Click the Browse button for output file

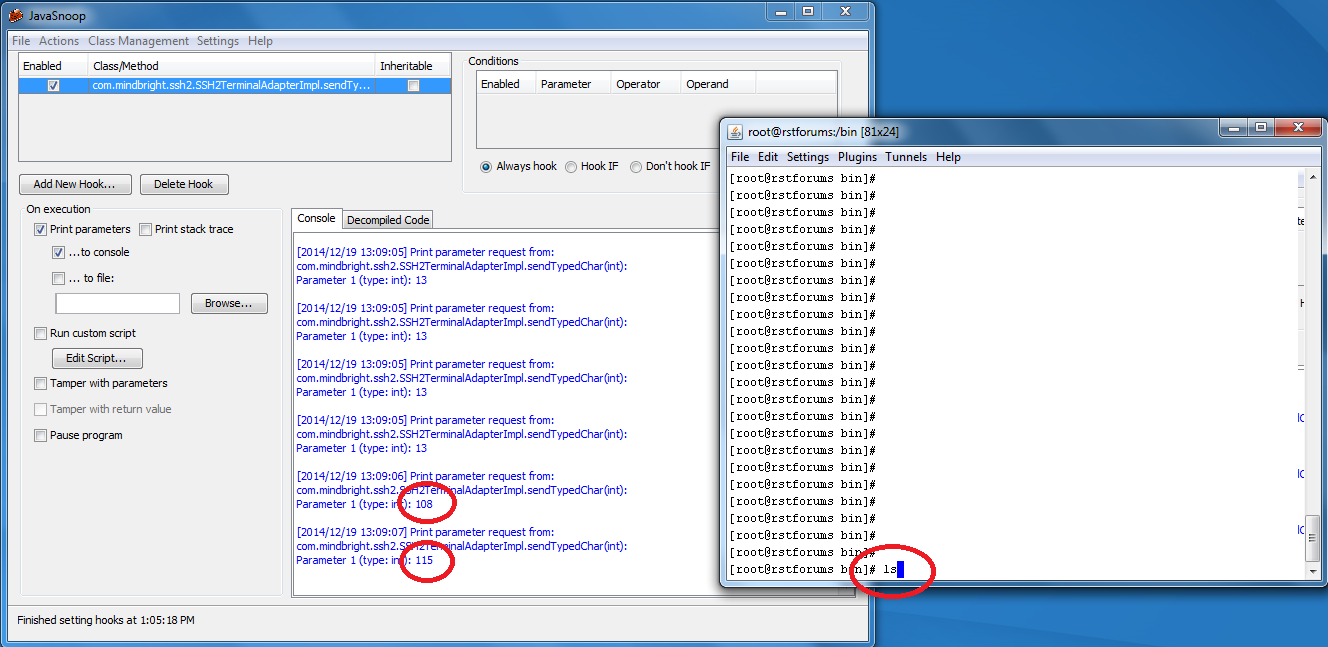tap(229, 303)
